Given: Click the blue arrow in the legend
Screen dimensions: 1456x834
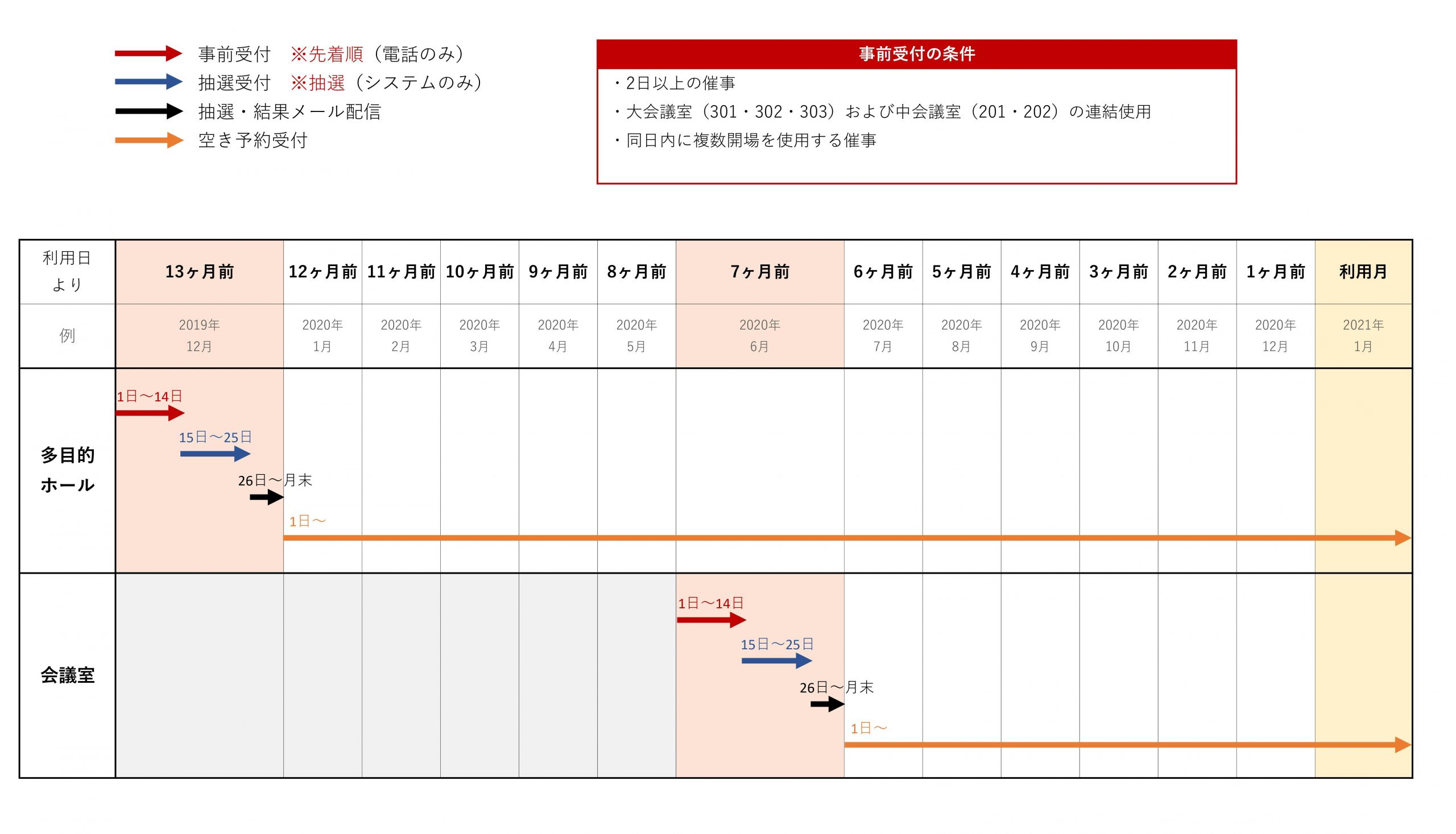Looking at the screenshot, I should (x=148, y=82).
